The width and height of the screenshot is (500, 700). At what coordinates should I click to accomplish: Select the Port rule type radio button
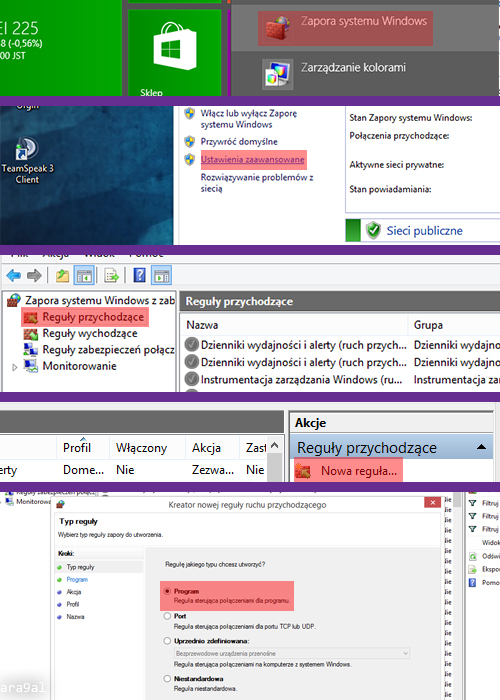[167, 616]
